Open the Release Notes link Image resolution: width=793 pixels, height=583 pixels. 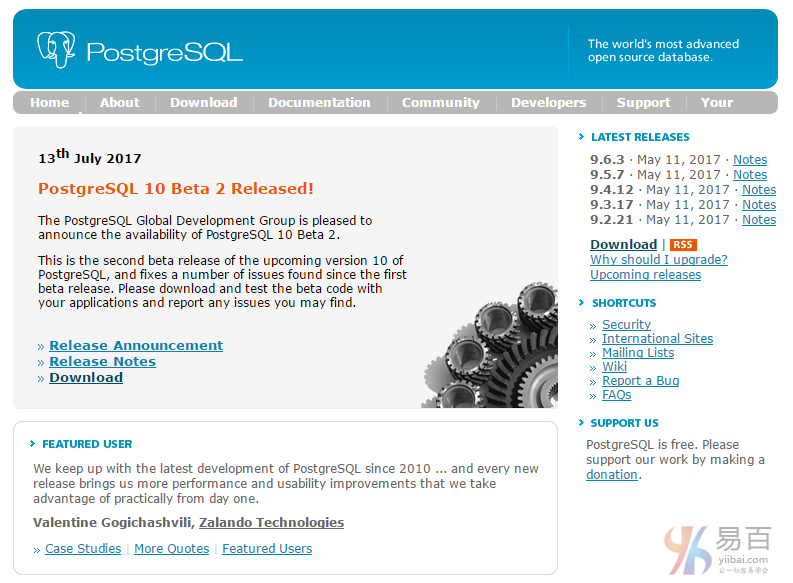coord(103,362)
